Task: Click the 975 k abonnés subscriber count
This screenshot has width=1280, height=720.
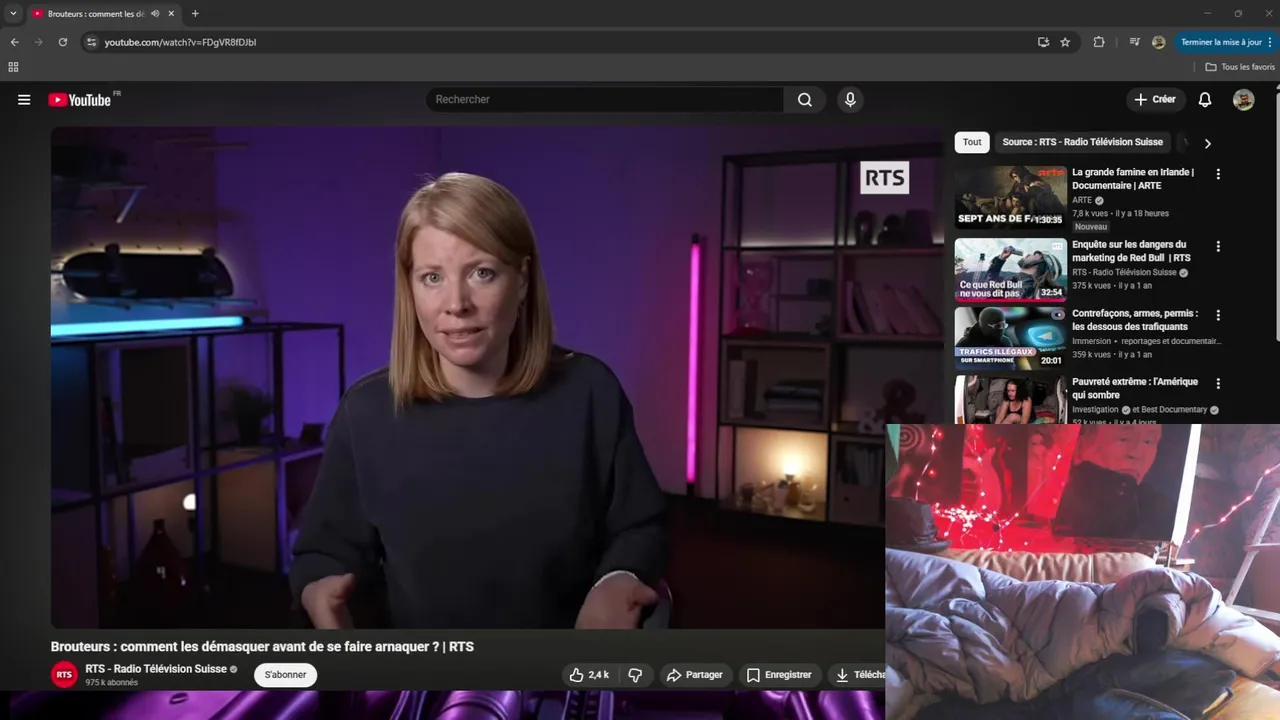Action: (111, 683)
